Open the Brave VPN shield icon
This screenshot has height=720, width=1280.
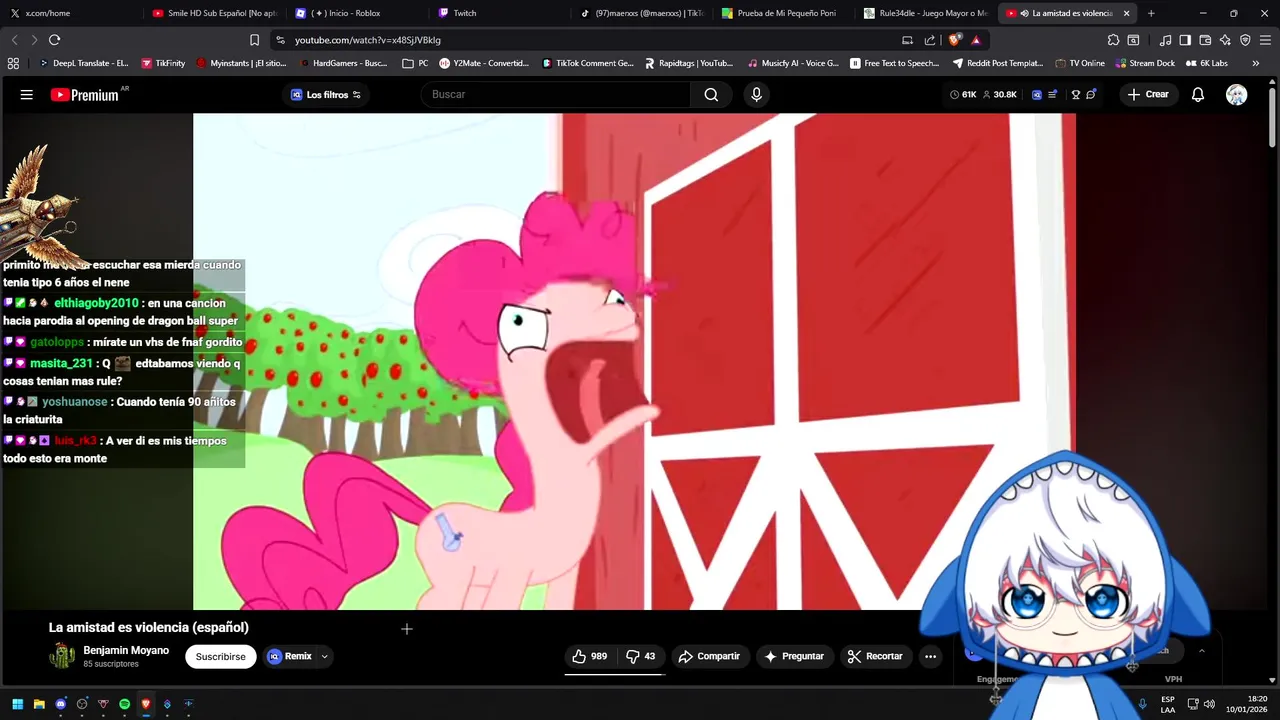click(x=1245, y=40)
